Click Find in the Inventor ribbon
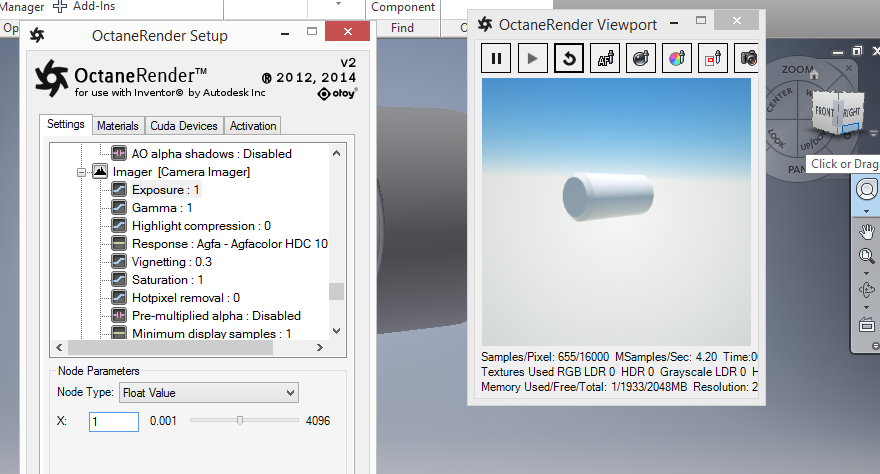Screen dimensions: 880x474 pos(402,28)
